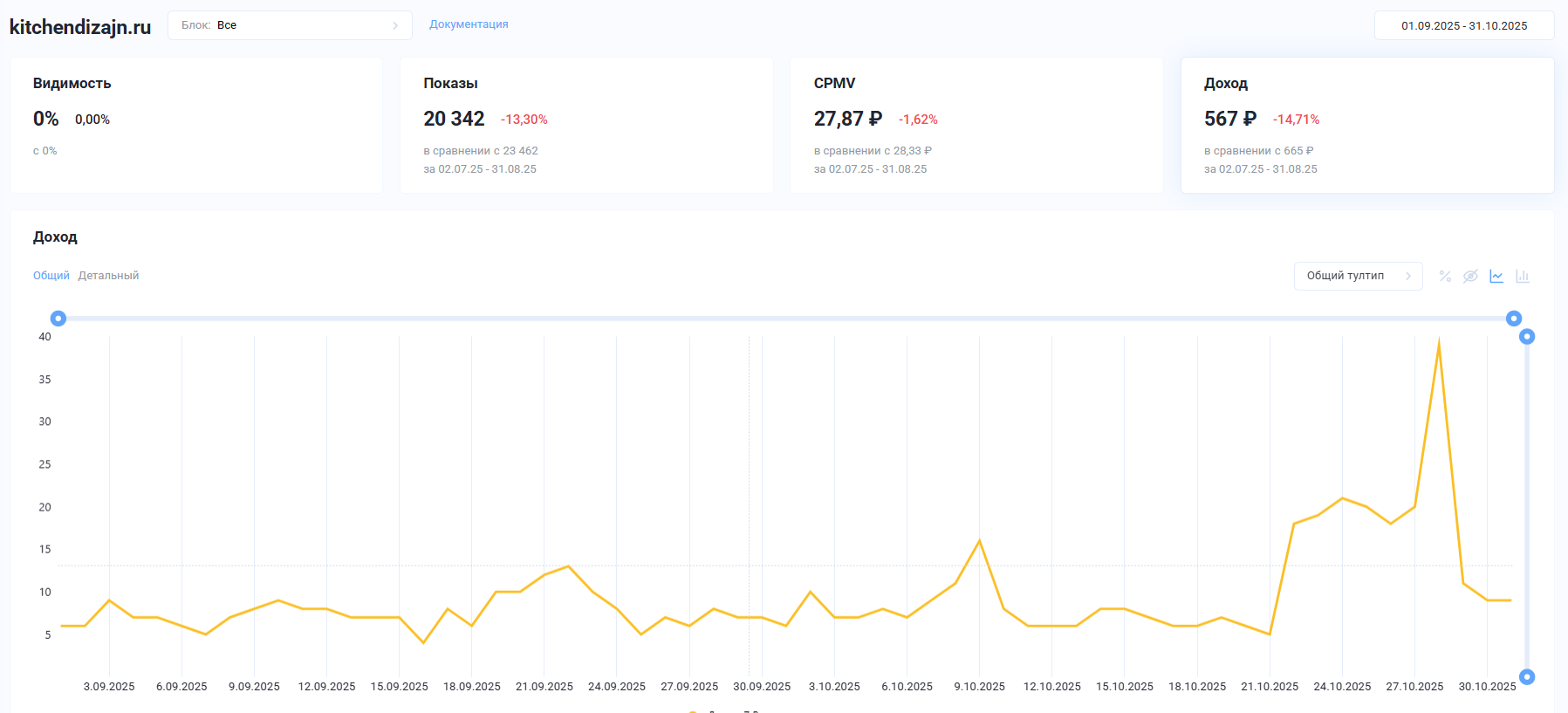Select the Общий tab

[x=51, y=276]
